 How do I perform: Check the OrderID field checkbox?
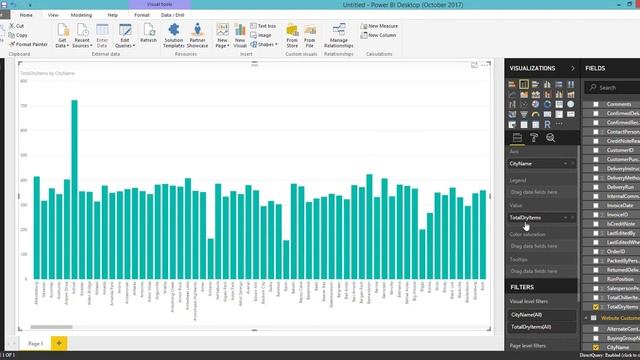coord(596,251)
